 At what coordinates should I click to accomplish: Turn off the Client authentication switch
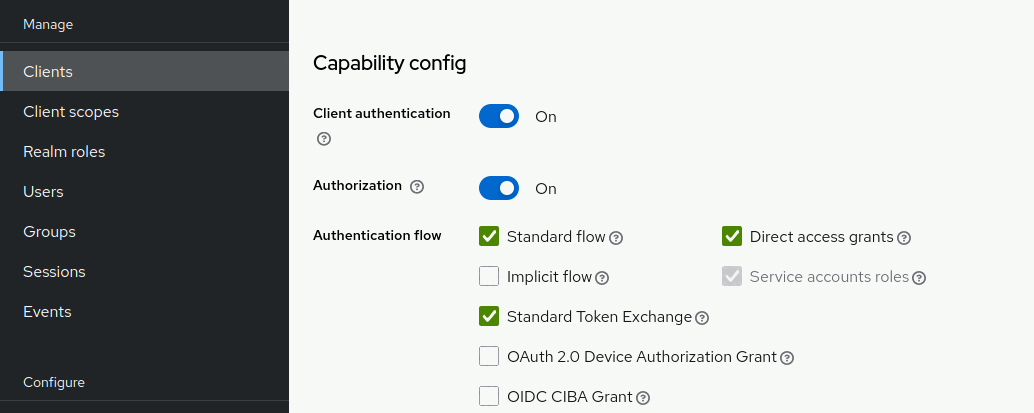499,116
